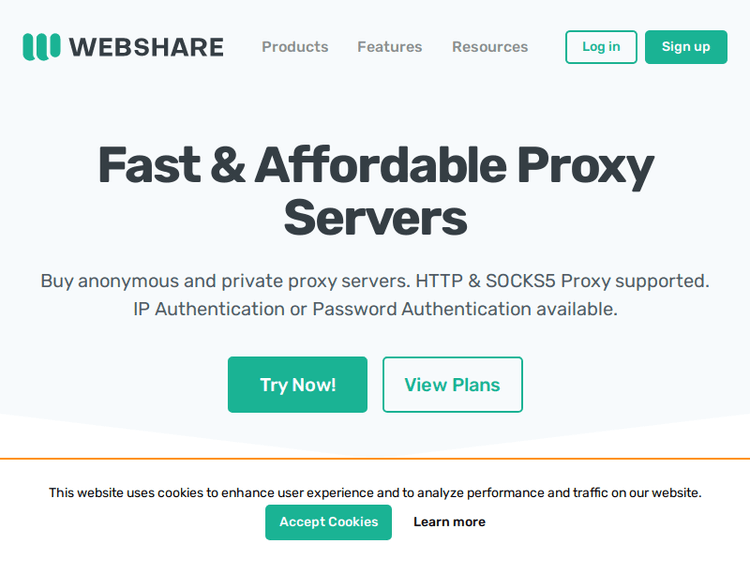Open the Resources menu
This screenshot has height=563, width=750.
(490, 47)
